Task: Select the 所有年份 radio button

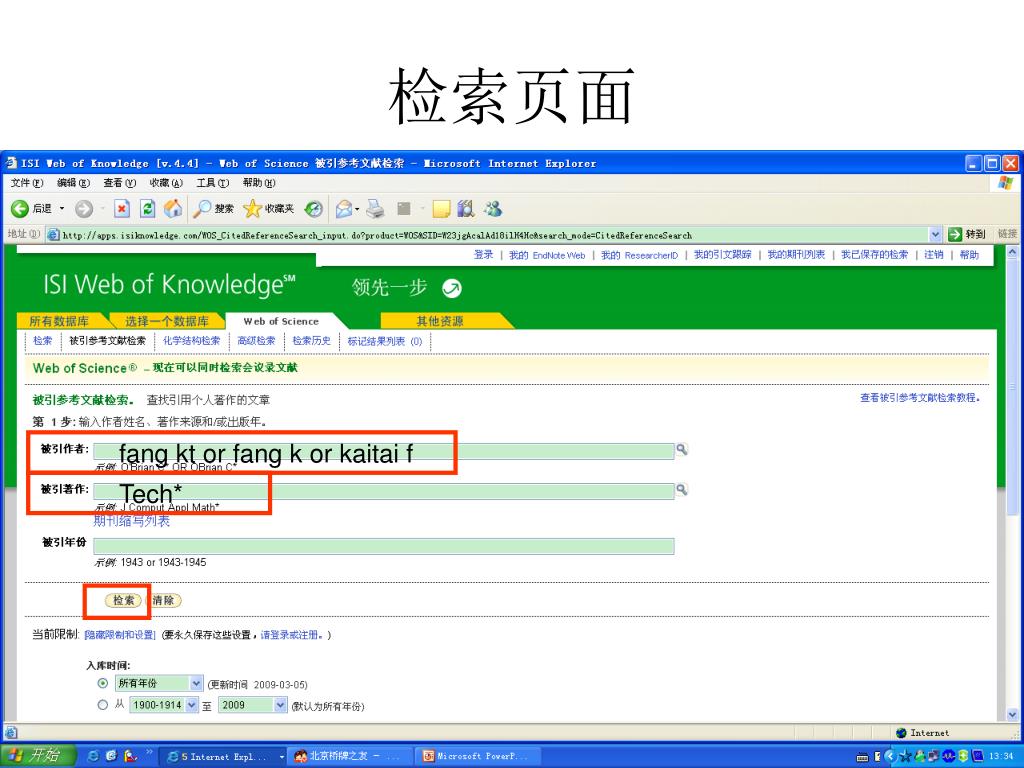Action: click(103, 683)
